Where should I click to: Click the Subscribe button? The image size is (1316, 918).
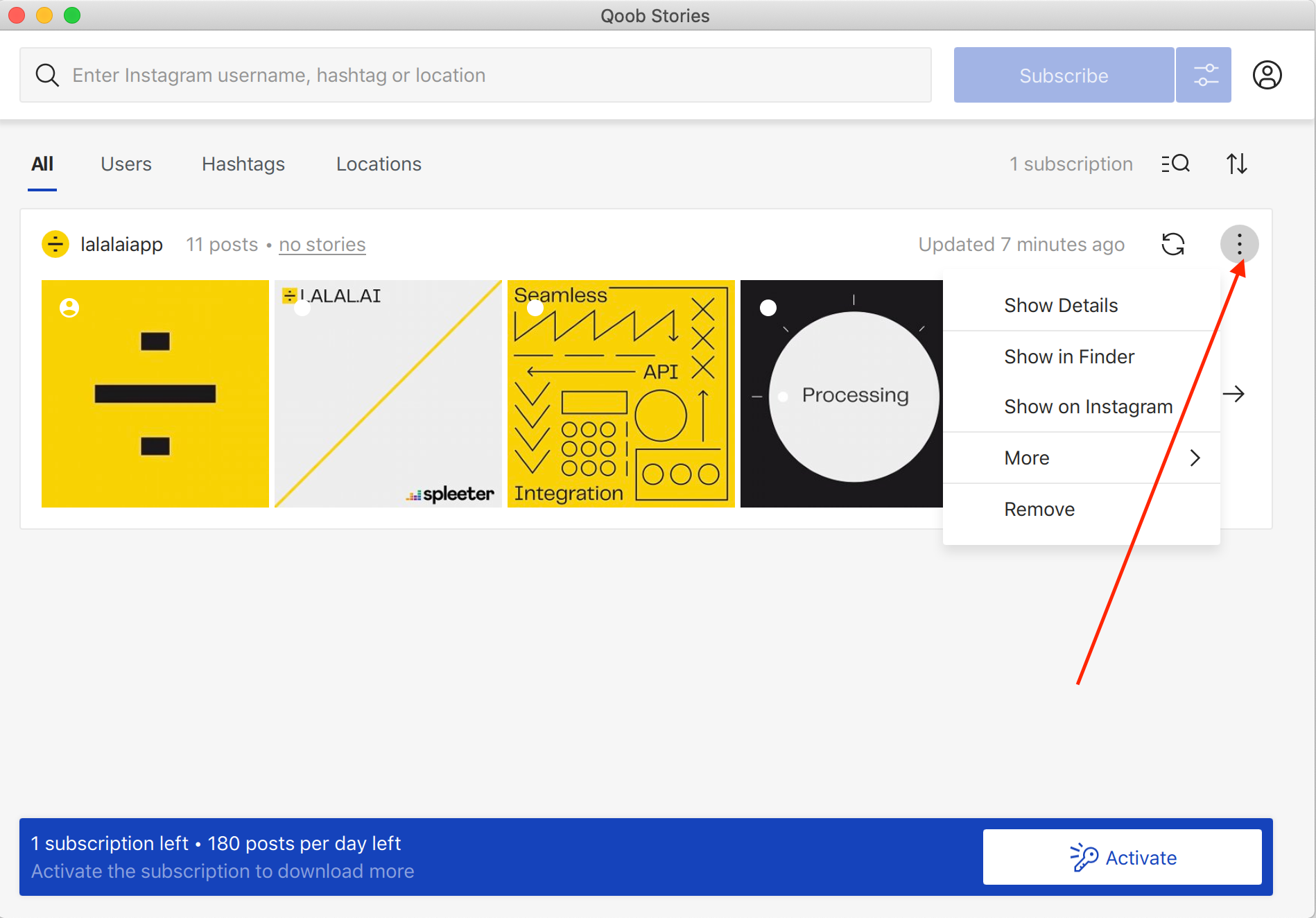tap(1064, 75)
